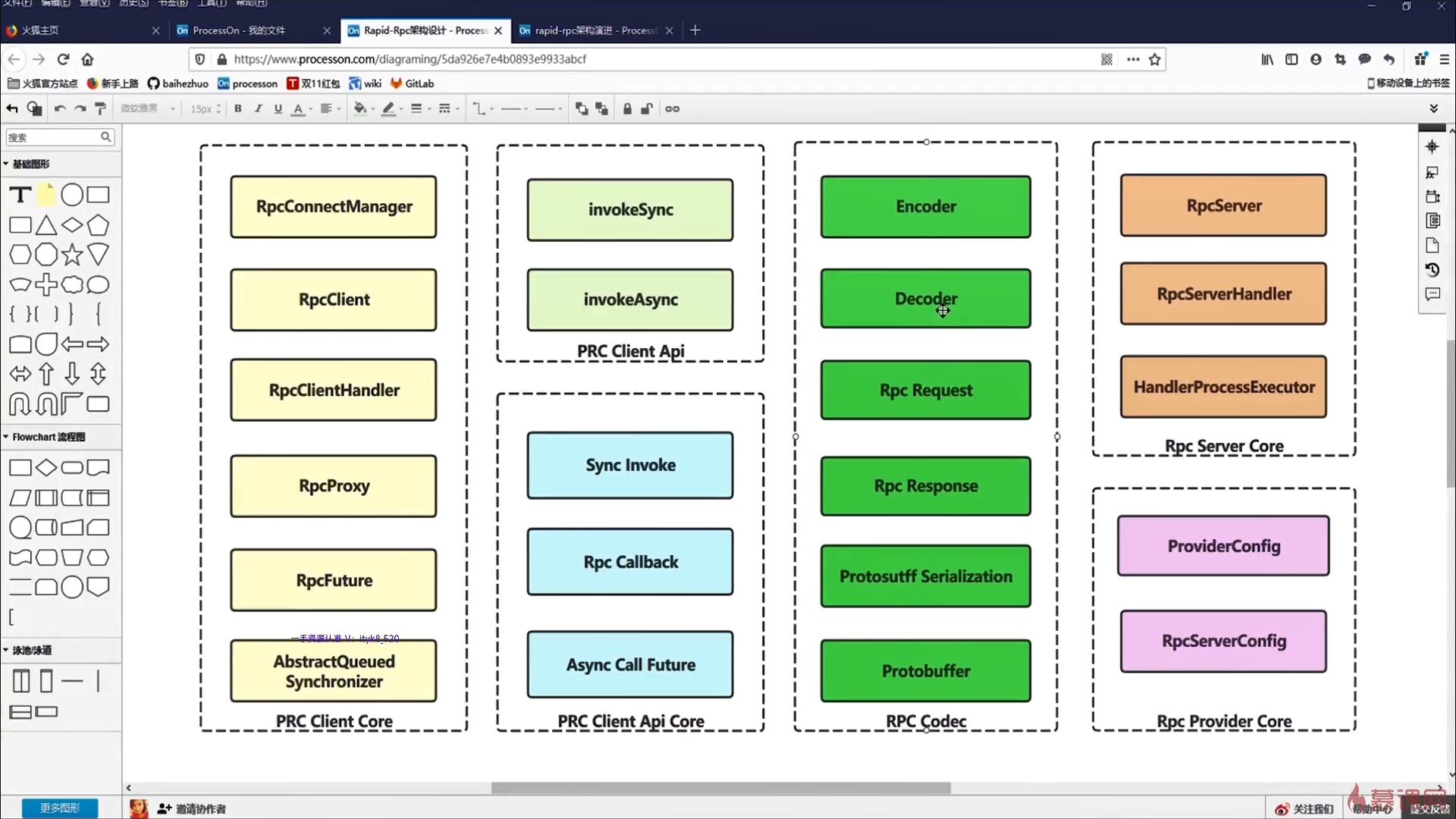The width and height of the screenshot is (1456, 819).
Task: Open the history clock icon in the right panel
Action: (1432, 270)
